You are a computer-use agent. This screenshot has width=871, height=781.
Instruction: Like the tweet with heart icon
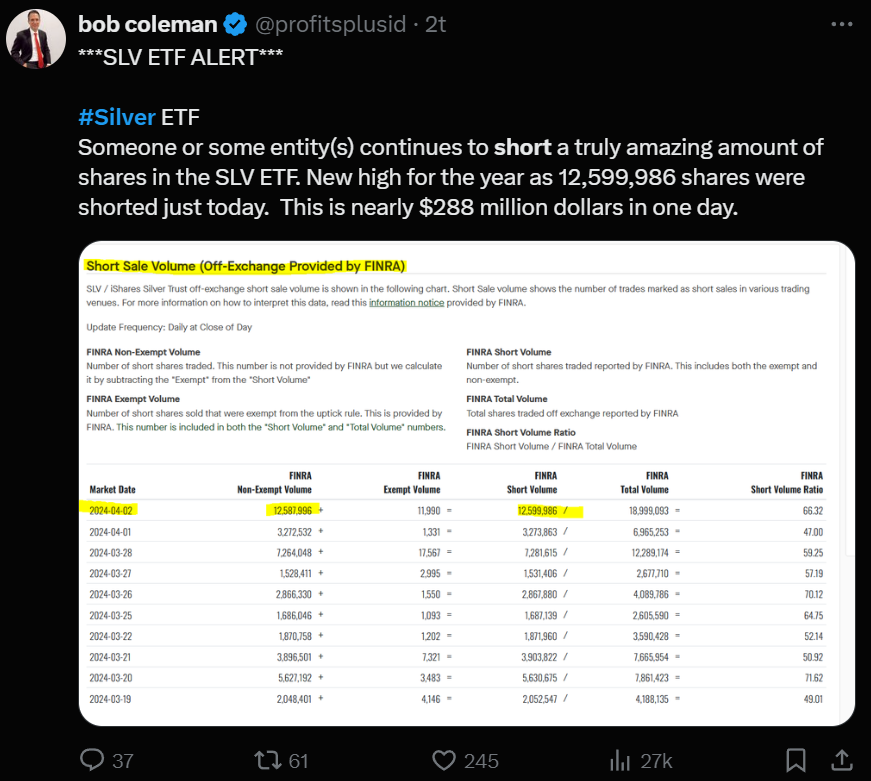click(x=444, y=760)
